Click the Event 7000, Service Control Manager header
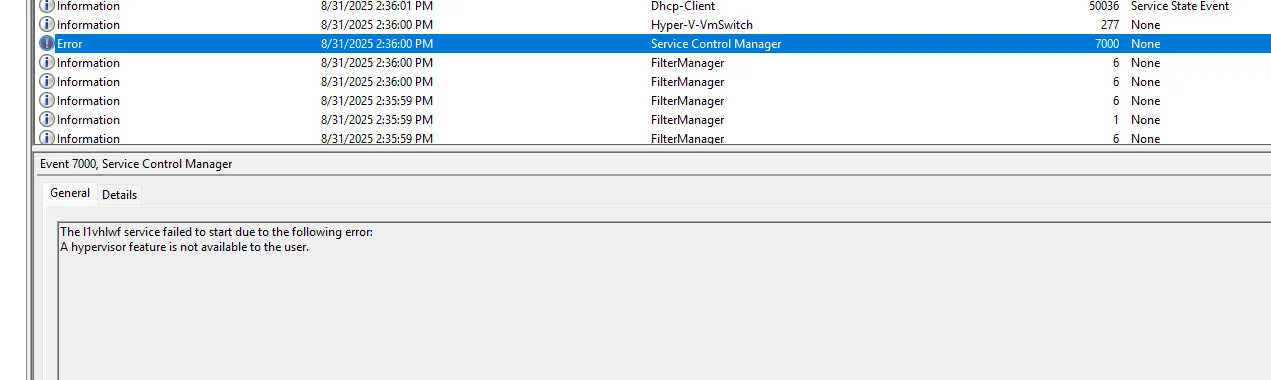 [136, 163]
